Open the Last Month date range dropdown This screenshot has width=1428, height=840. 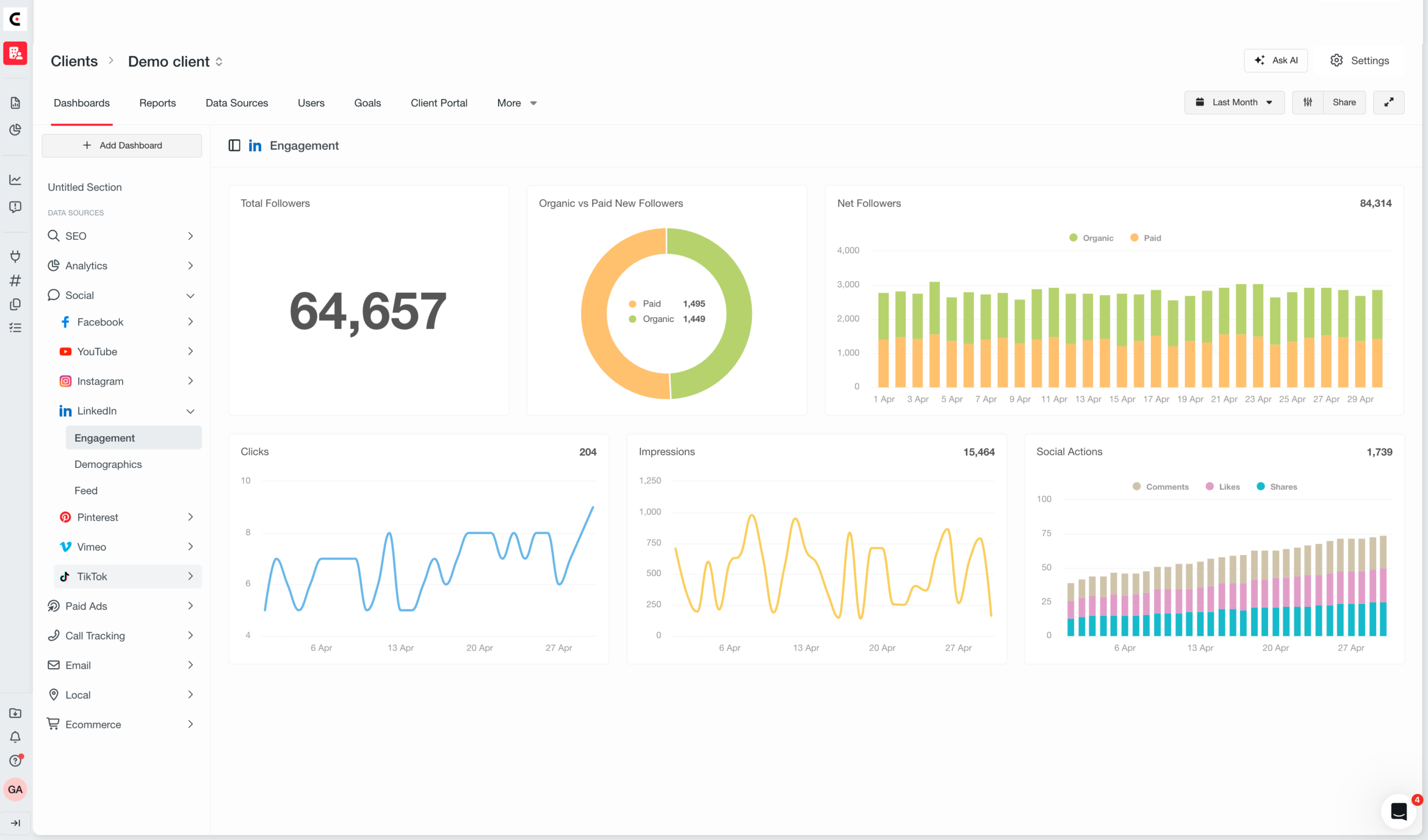coord(1234,102)
